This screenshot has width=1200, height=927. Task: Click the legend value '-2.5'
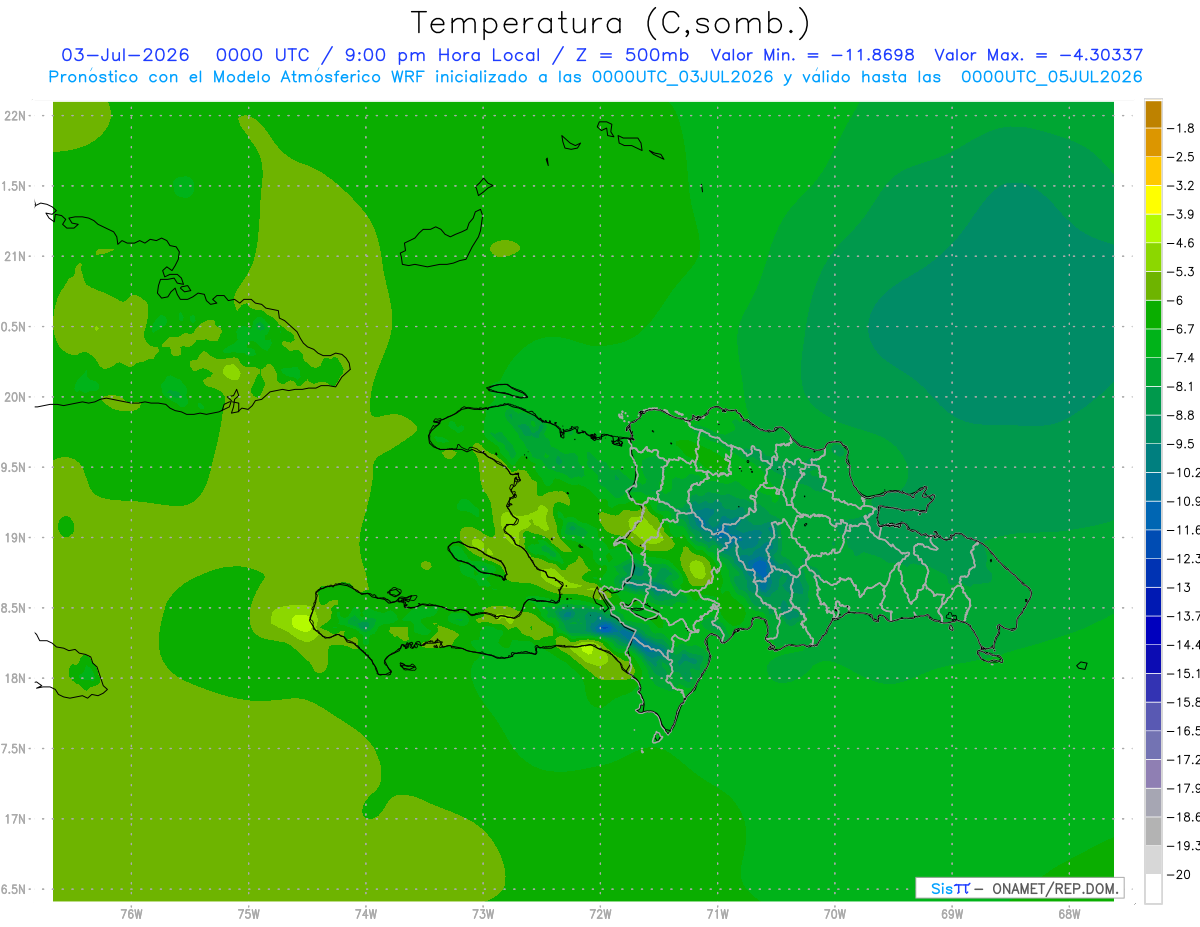point(1182,157)
